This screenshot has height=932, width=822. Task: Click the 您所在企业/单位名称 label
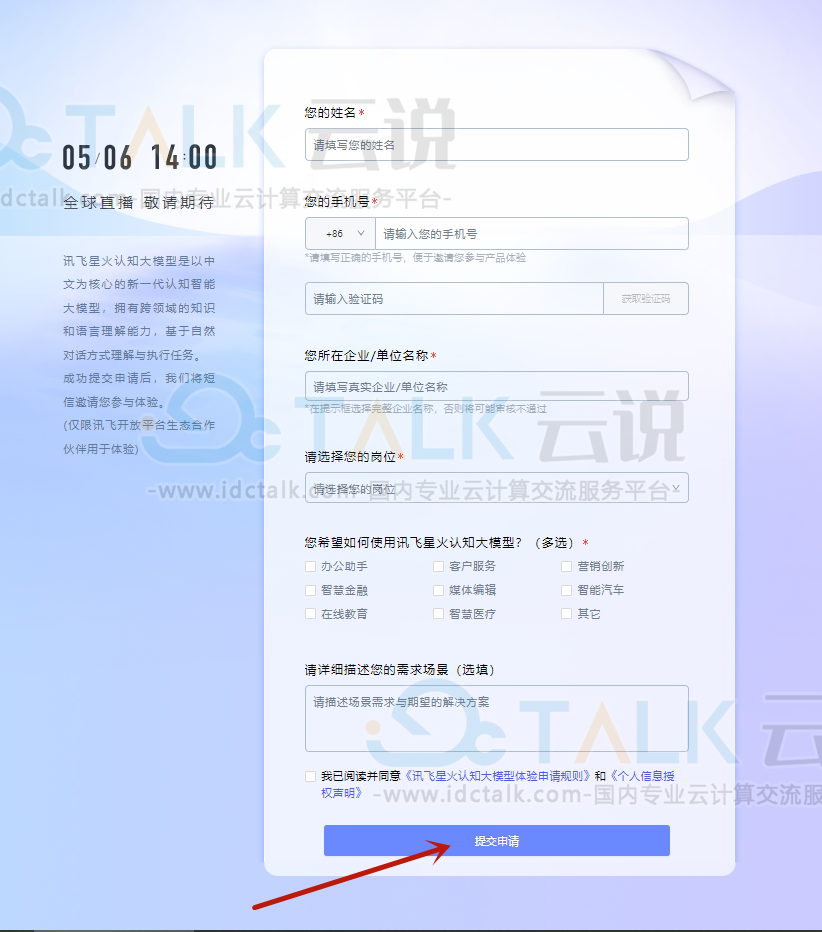tap(366, 355)
